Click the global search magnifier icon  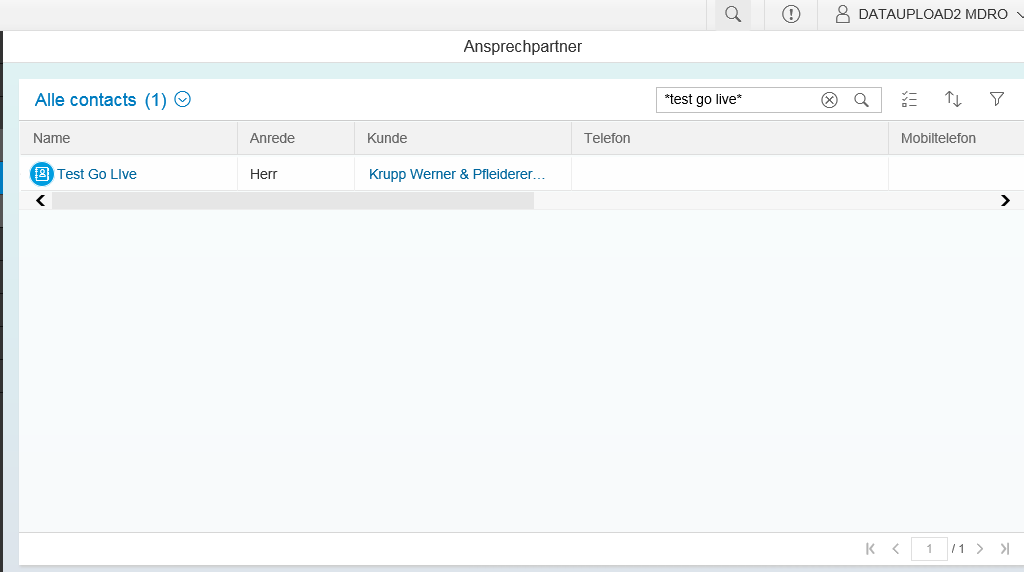[x=733, y=14]
